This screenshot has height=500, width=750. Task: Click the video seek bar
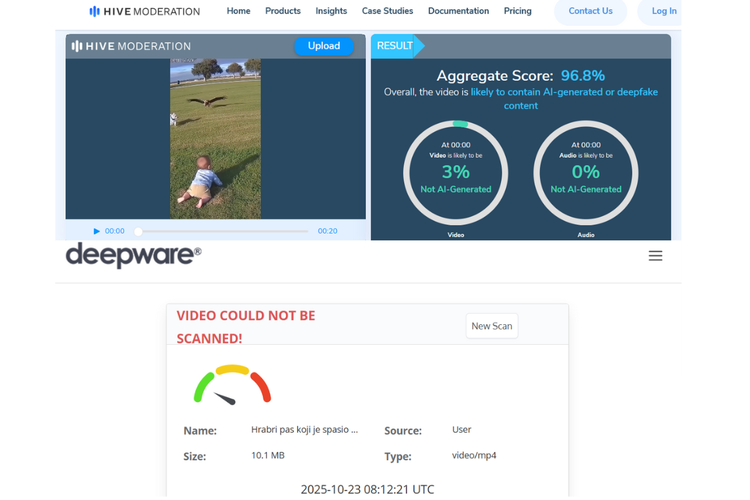(222, 231)
